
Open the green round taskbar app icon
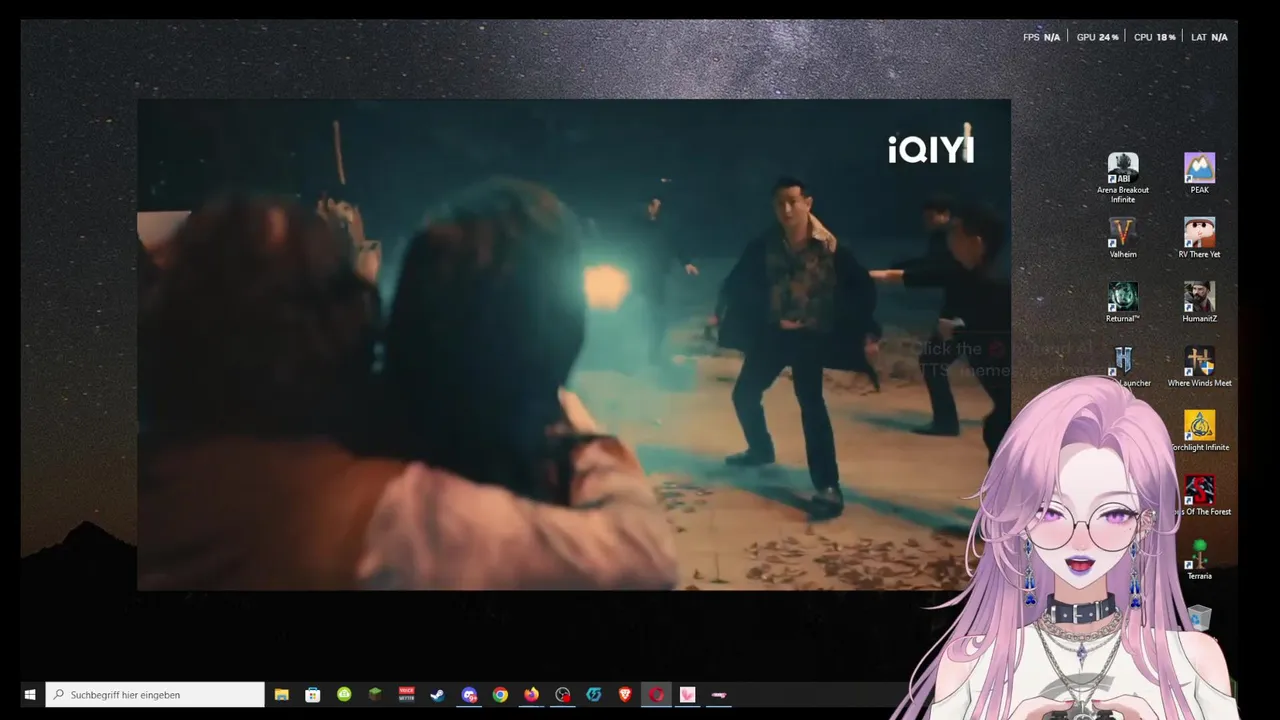point(344,695)
